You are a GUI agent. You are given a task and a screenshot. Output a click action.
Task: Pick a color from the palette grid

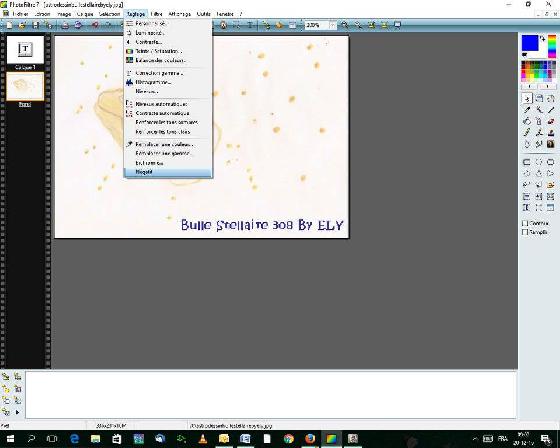click(539, 71)
